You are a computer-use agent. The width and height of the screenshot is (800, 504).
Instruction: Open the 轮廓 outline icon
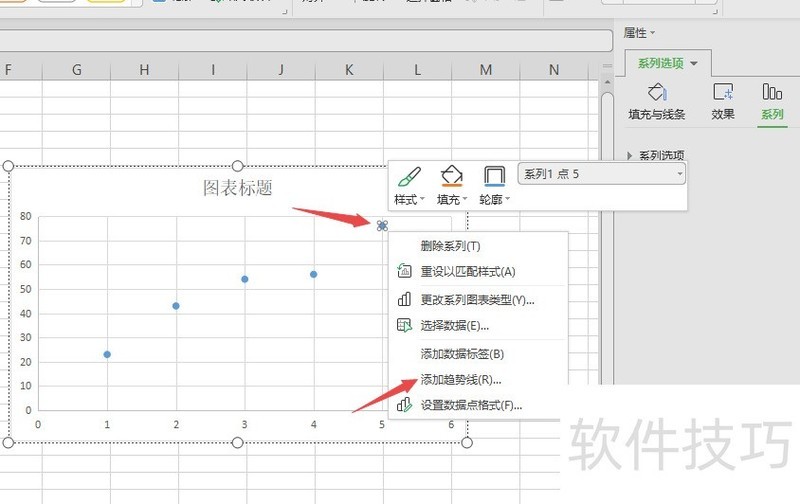coord(494,177)
